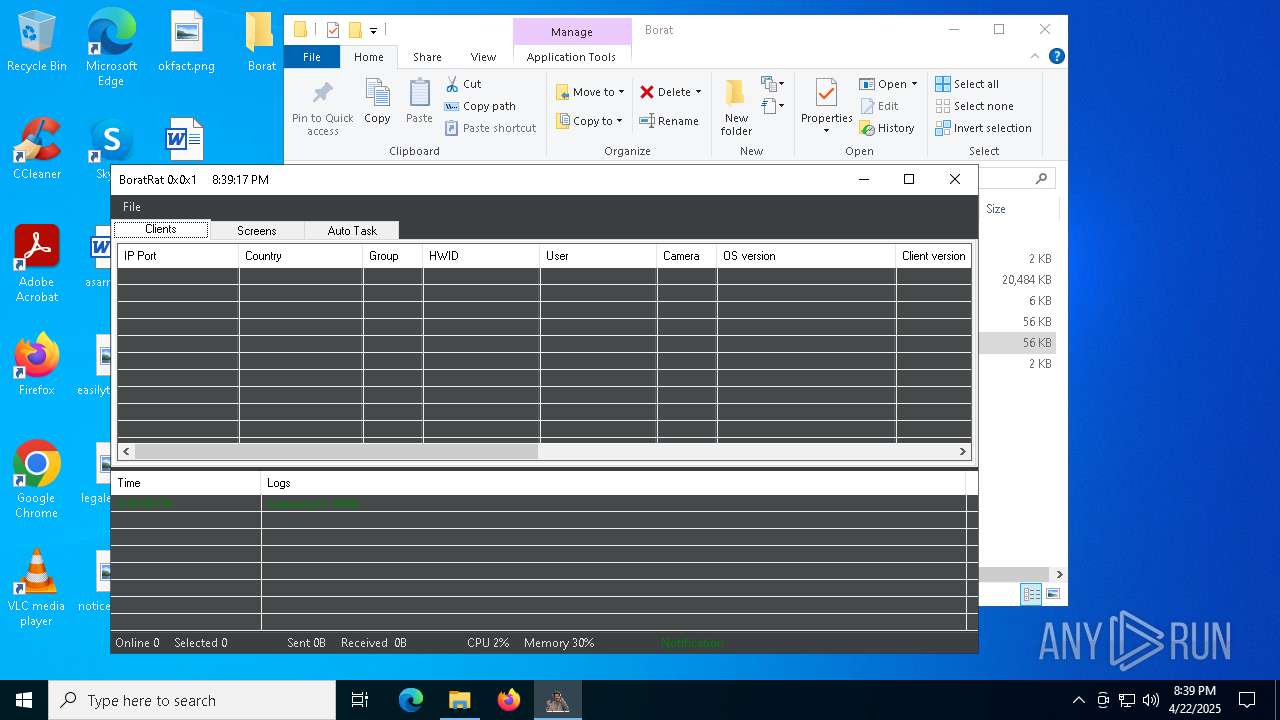Expand the Properties dropdown arrow
The image size is (1280, 720).
[826, 131]
